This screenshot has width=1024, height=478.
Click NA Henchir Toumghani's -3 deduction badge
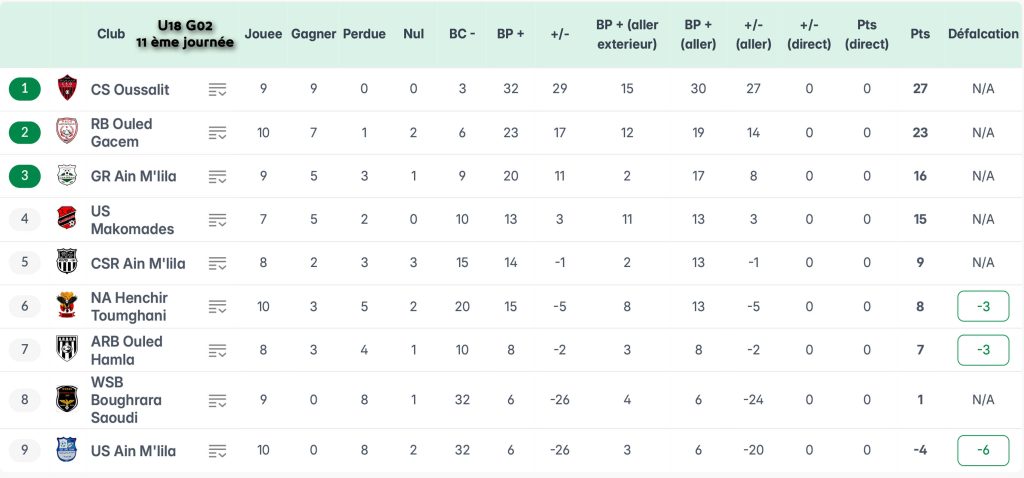click(x=983, y=306)
